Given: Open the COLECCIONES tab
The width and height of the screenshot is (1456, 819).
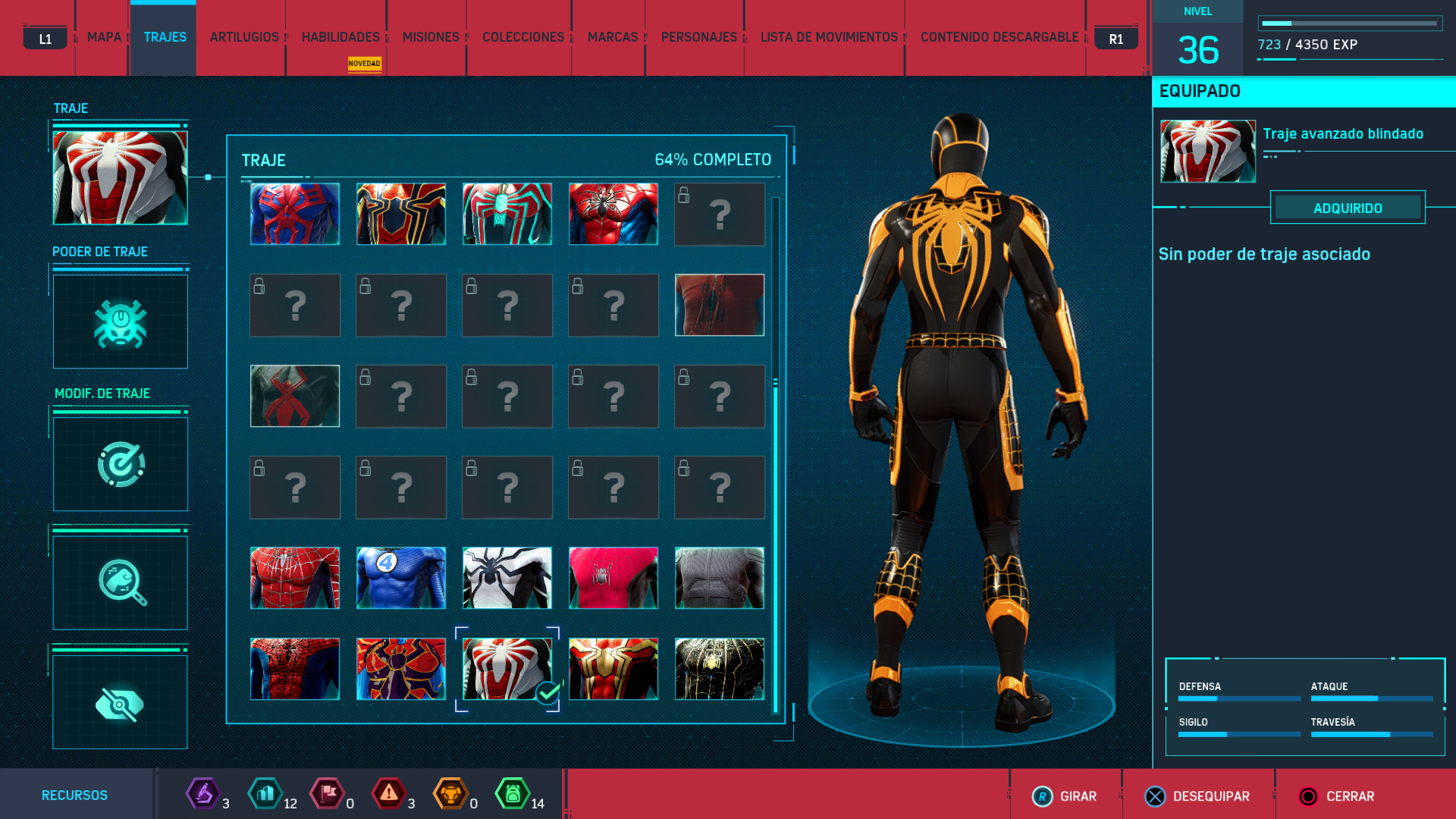Looking at the screenshot, I should (523, 37).
